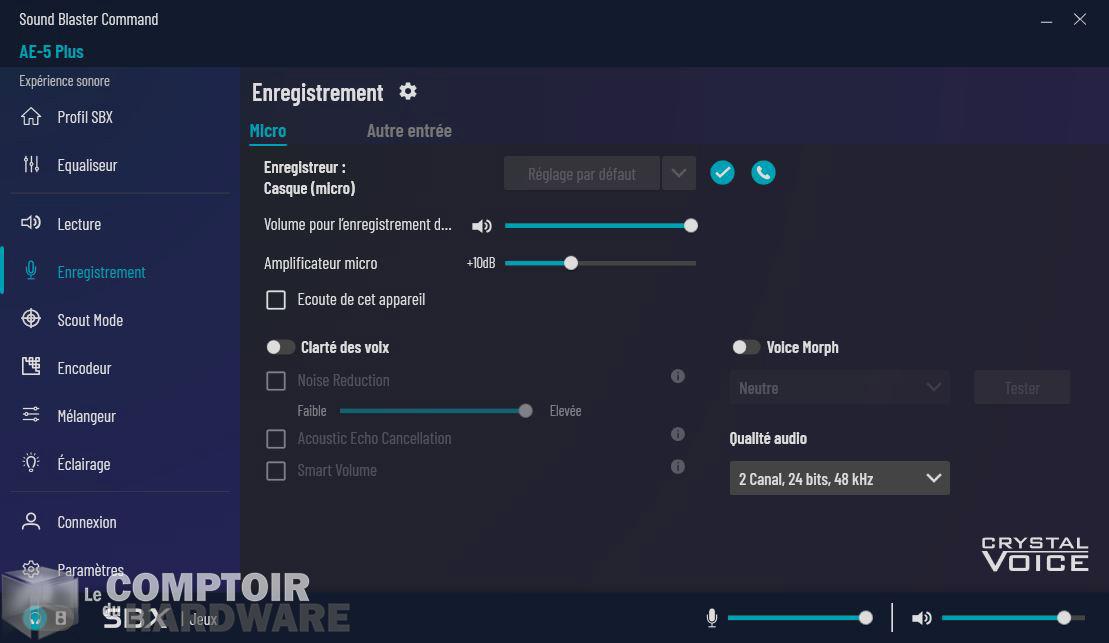The image size is (1109, 643).
Task: Check the Acoustic Echo Cancellation checkbox
Action: (x=276, y=439)
